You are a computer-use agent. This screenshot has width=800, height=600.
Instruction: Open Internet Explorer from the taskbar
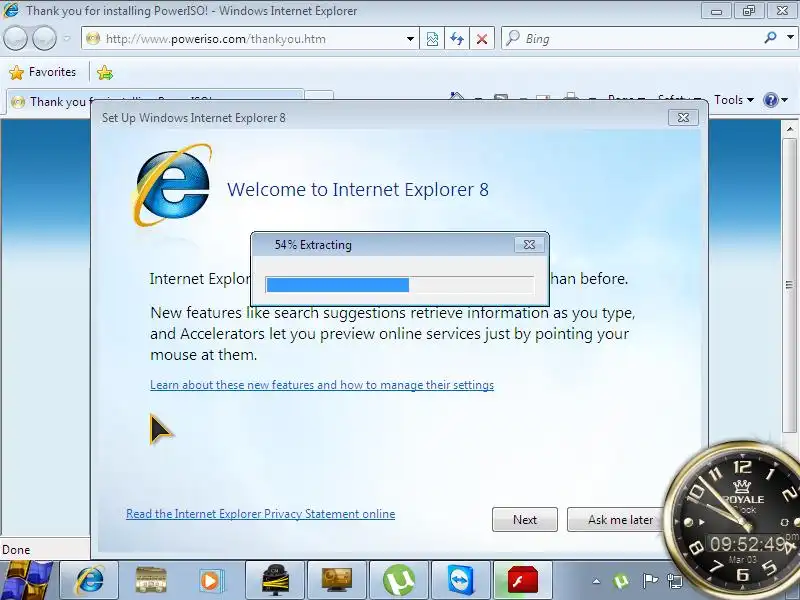pos(90,581)
